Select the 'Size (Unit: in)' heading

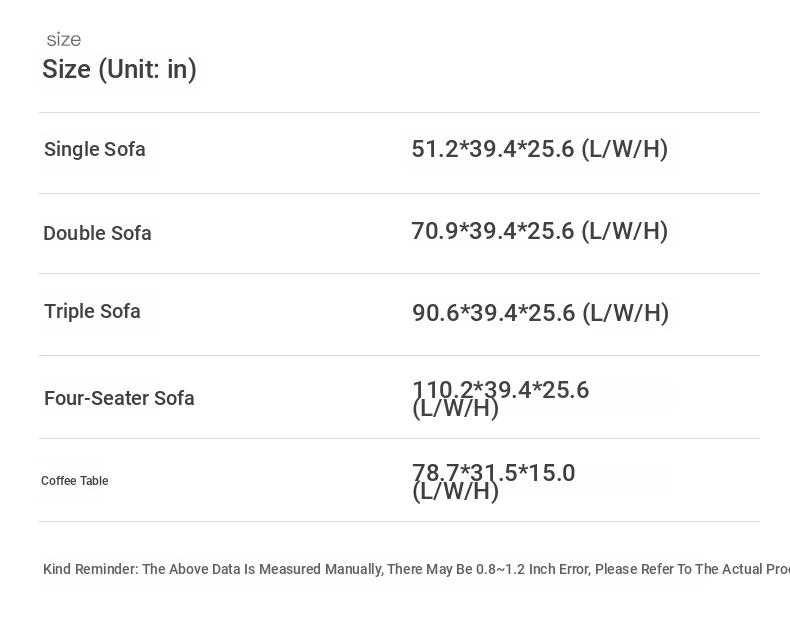(x=119, y=70)
